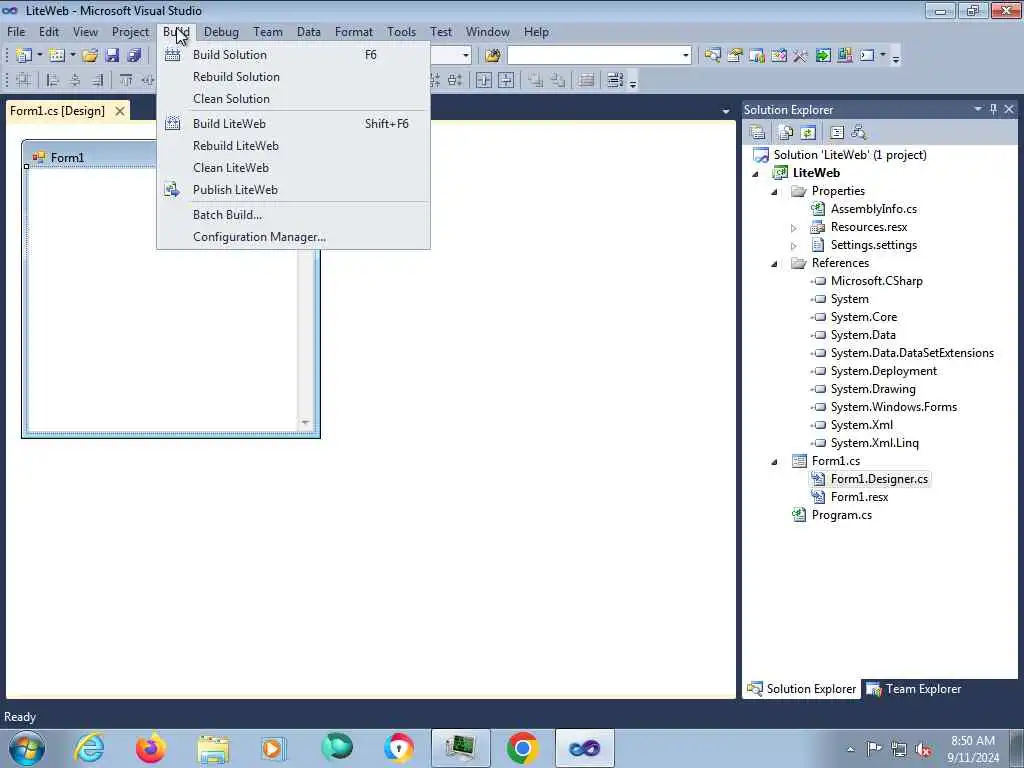Choose Build LiteWeb menu entry

point(293,124)
